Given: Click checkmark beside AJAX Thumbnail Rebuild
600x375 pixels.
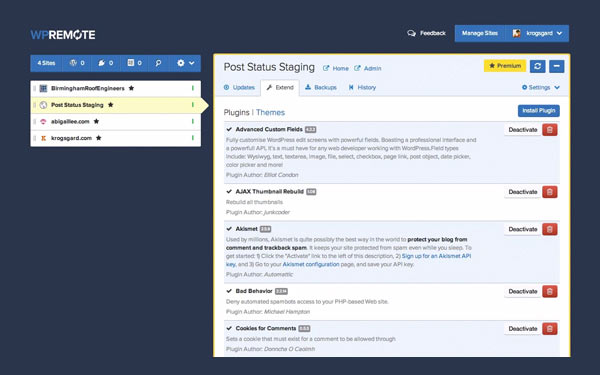Looking at the screenshot, I should point(229,191).
